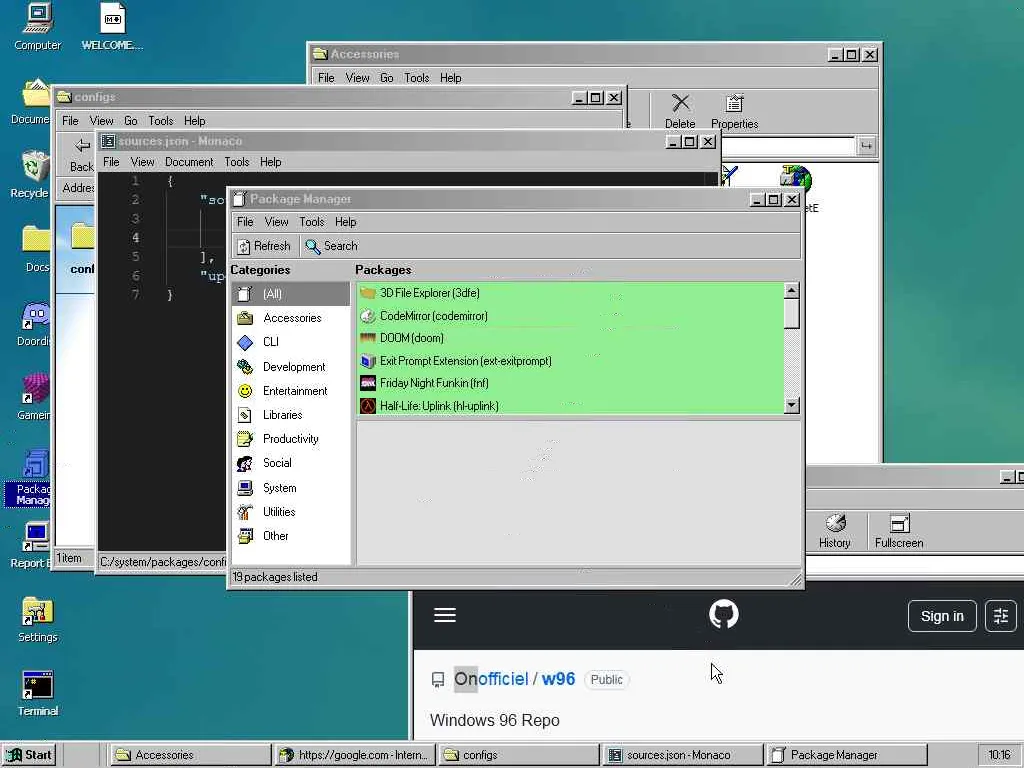Select Exit Prompt Extension package
1024x768 pixels.
coord(571,361)
